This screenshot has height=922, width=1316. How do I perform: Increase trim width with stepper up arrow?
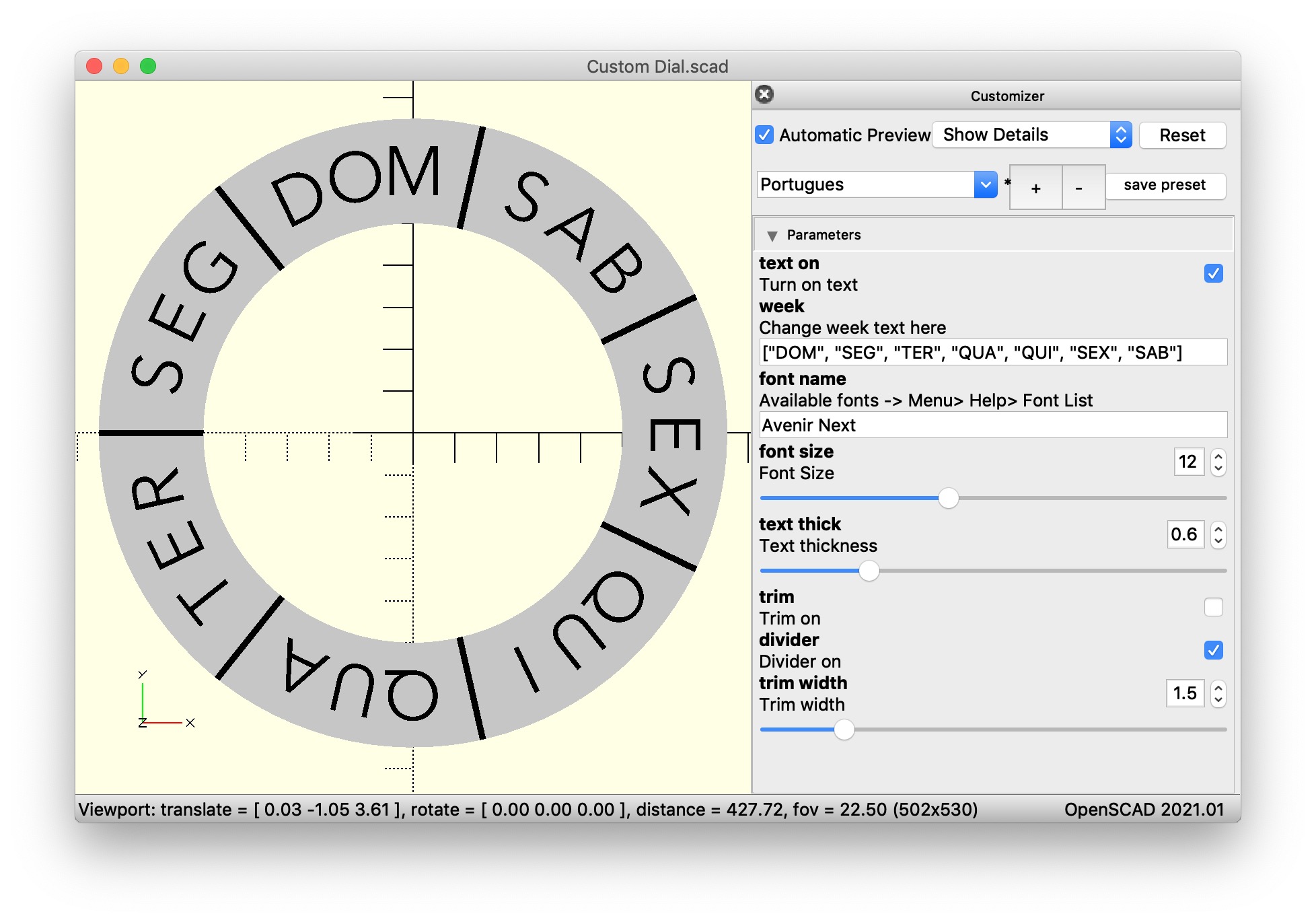tap(1218, 687)
